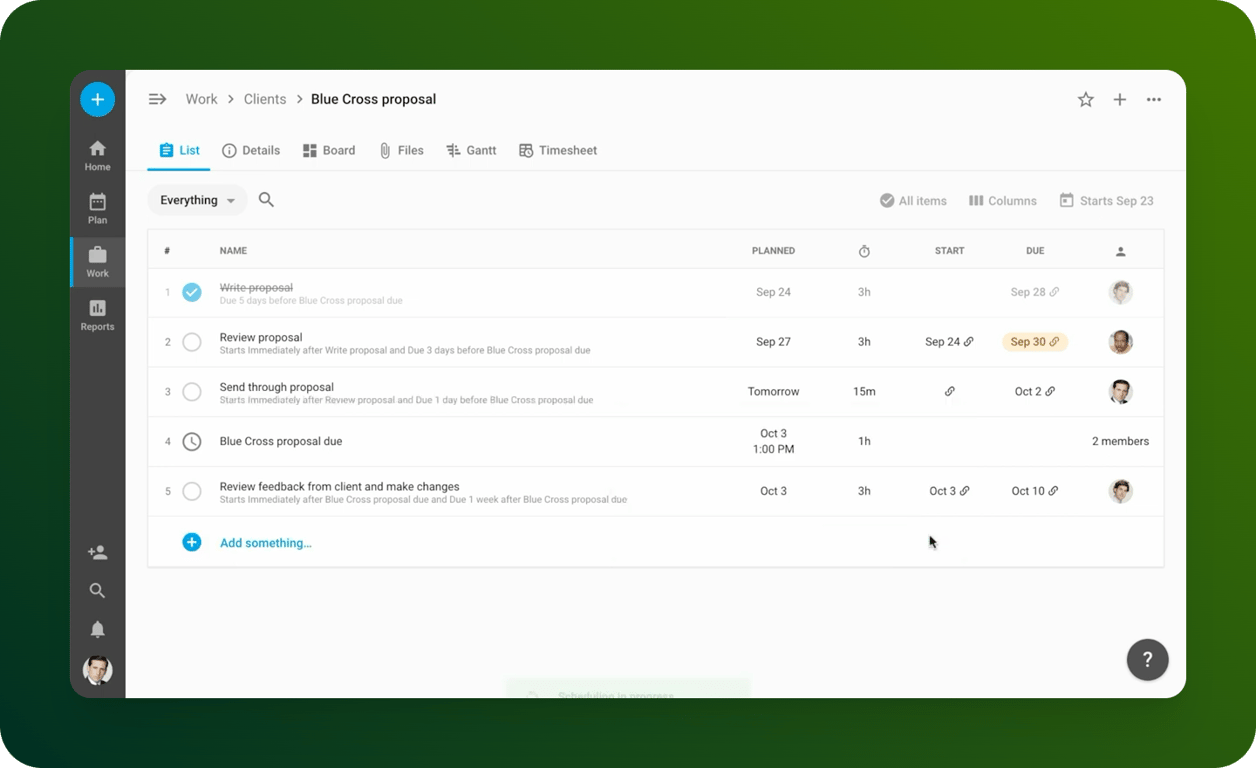Viewport: 1256px width, 768px height.
Task: Switch to the Board tab
Action: 329,150
